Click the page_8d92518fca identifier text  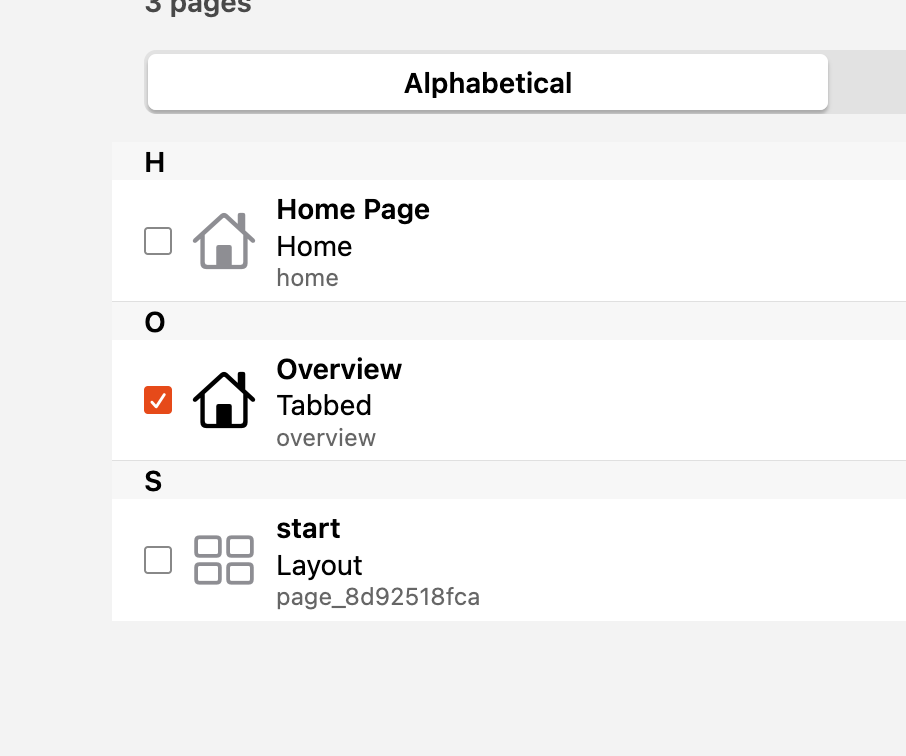pyautogui.click(x=378, y=598)
